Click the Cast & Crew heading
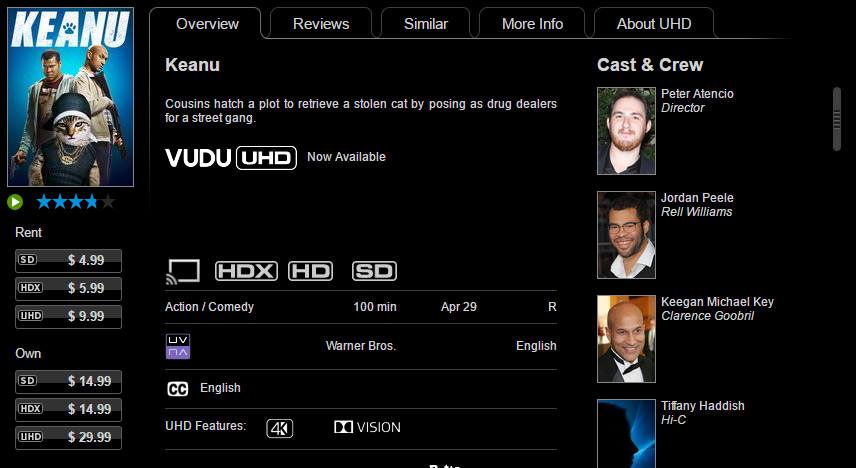This screenshot has width=856, height=468. pyautogui.click(x=650, y=65)
